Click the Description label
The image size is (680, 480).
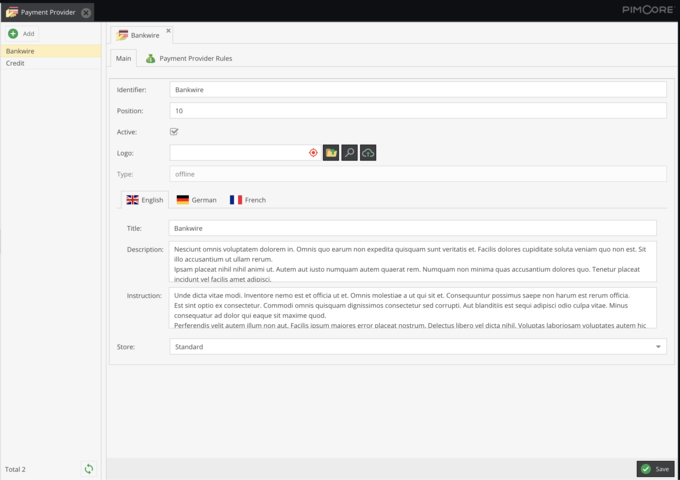[145, 249]
